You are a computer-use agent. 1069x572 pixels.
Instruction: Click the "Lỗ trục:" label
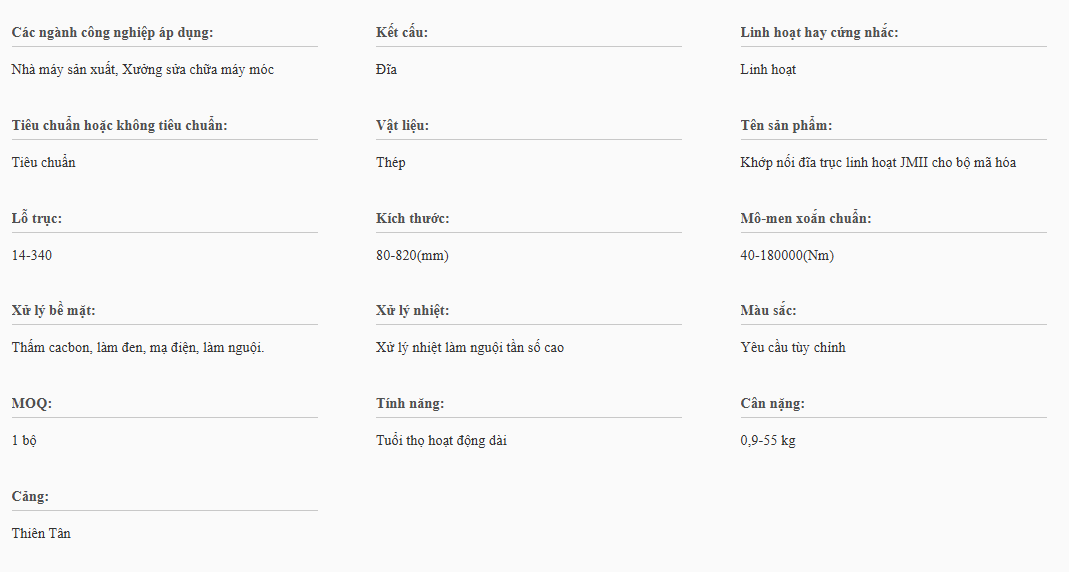pos(37,219)
